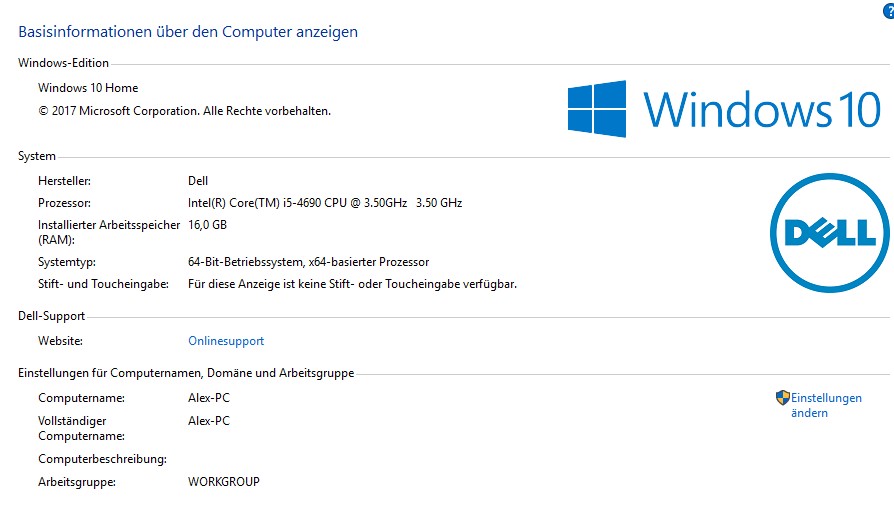The width and height of the screenshot is (894, 506).
Task: Click the Windows 10 wordmark text
Action: (x=762, y=109)
